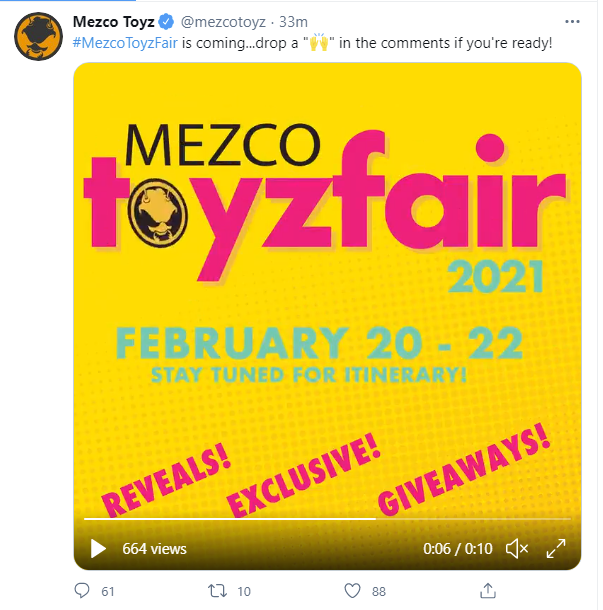Open the tweet's more options menu
Image resolution: width=603 pixels, height=610 pixels.
click(x=572, y=21)
